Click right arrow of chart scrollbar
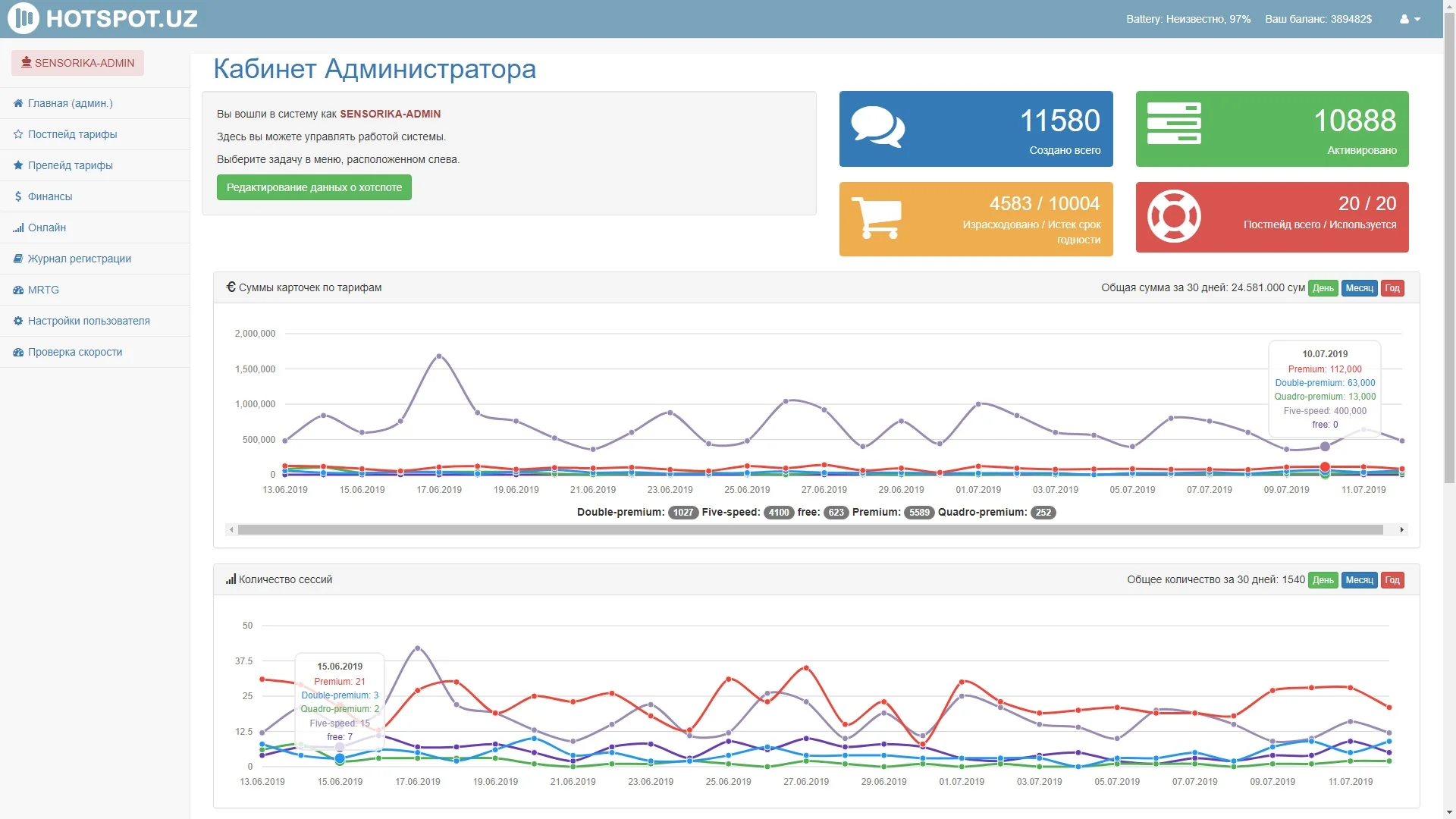1456x819 pixels. point(1401,530)
